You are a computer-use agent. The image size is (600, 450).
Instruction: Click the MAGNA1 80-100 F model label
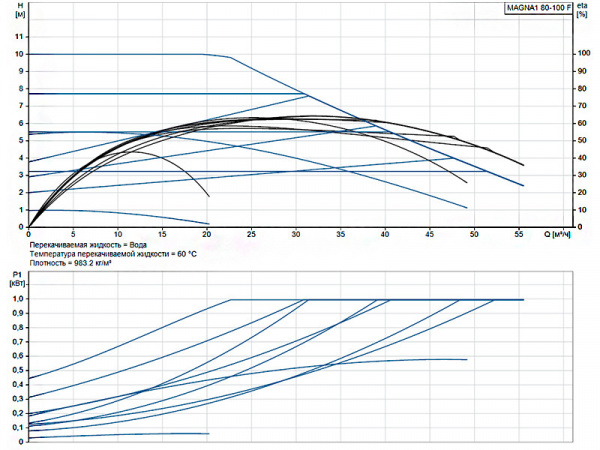click(x=539, y=8)
